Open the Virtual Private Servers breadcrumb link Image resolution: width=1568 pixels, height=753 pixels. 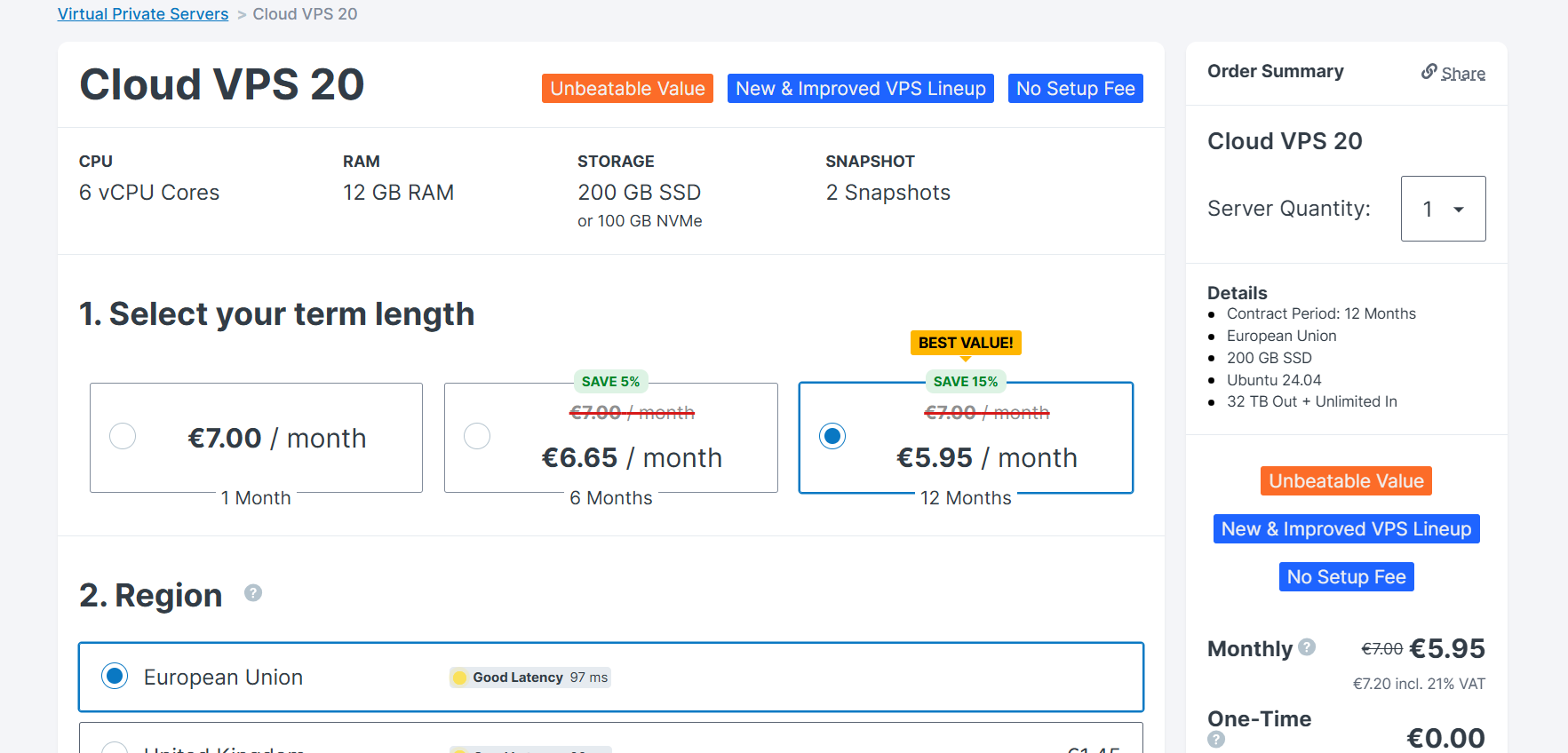pyautogui.click(x=143, y=14)
